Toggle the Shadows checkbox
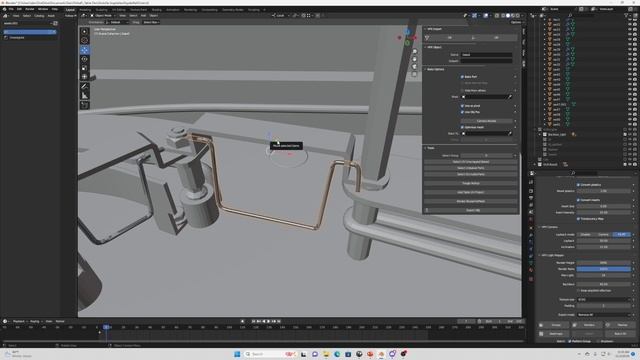This screenshot has height=360, width=640. 598,341
